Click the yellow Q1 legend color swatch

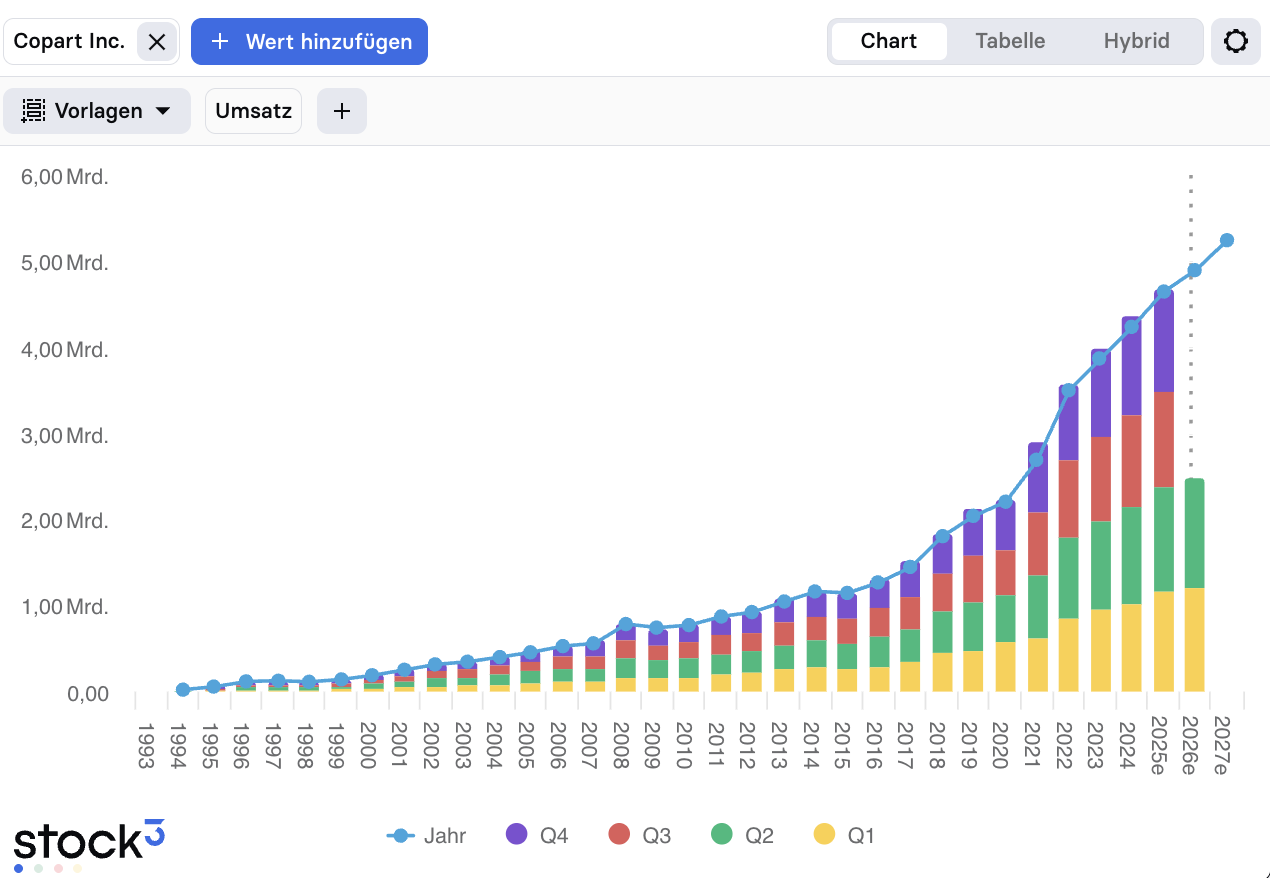pos(824,835)
